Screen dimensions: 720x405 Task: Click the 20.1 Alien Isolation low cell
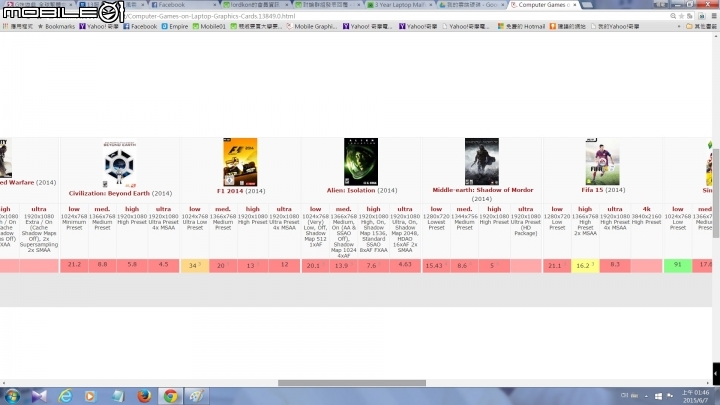(x=315, y=265)
